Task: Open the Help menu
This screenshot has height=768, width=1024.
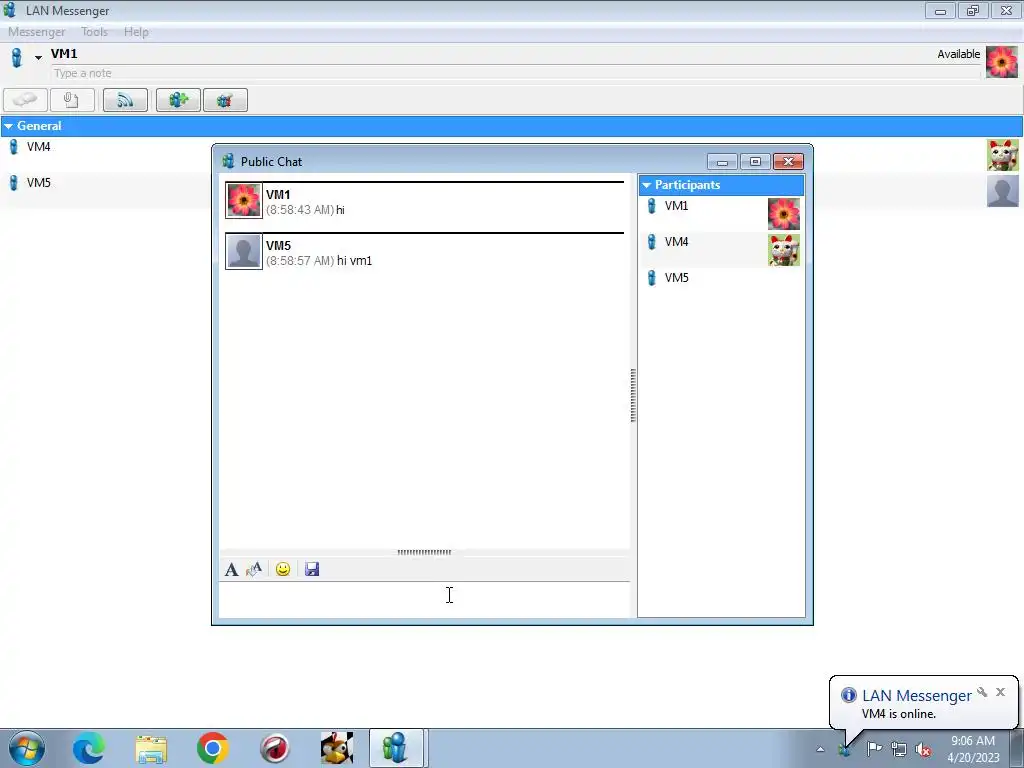Action: [x=136, y=31]
